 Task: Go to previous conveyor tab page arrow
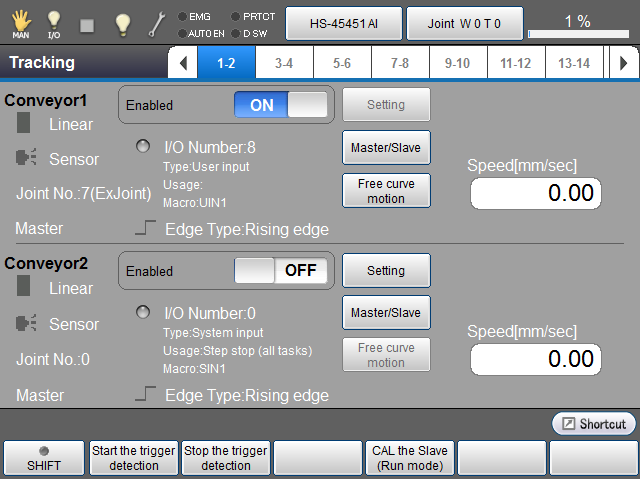tap(182, 63)
